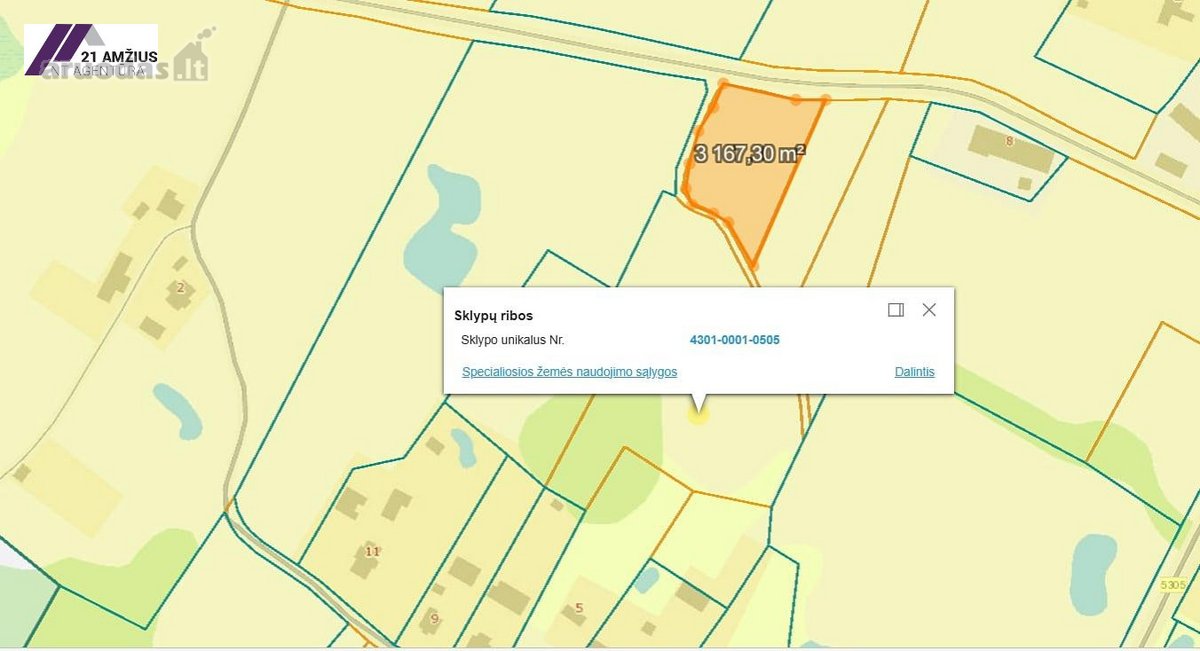The image size is (1200, 651).
Task: Close the Sklypų ribos popup
Action: 929,310
